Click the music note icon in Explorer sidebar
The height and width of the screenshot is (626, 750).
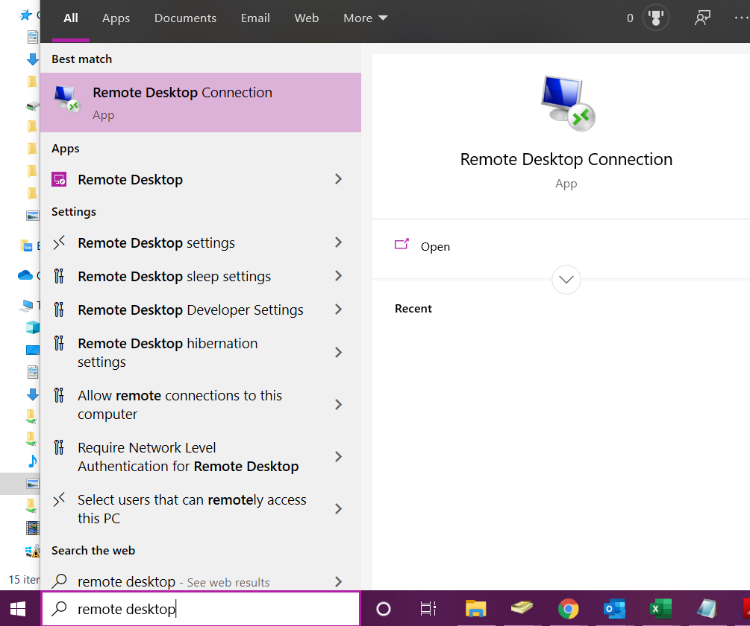click(32, 461)
